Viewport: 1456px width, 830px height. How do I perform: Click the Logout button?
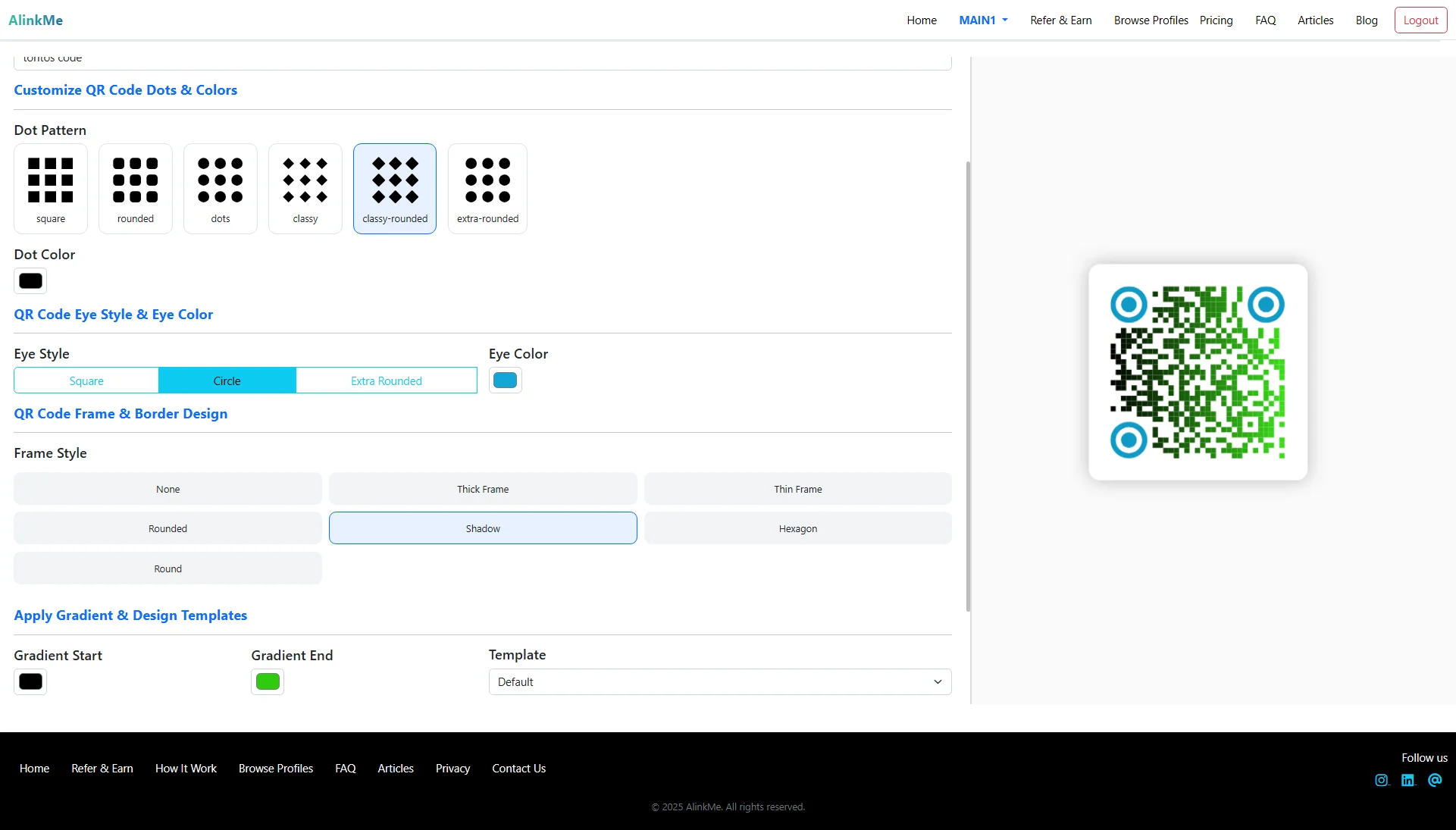pos(1420,20)
